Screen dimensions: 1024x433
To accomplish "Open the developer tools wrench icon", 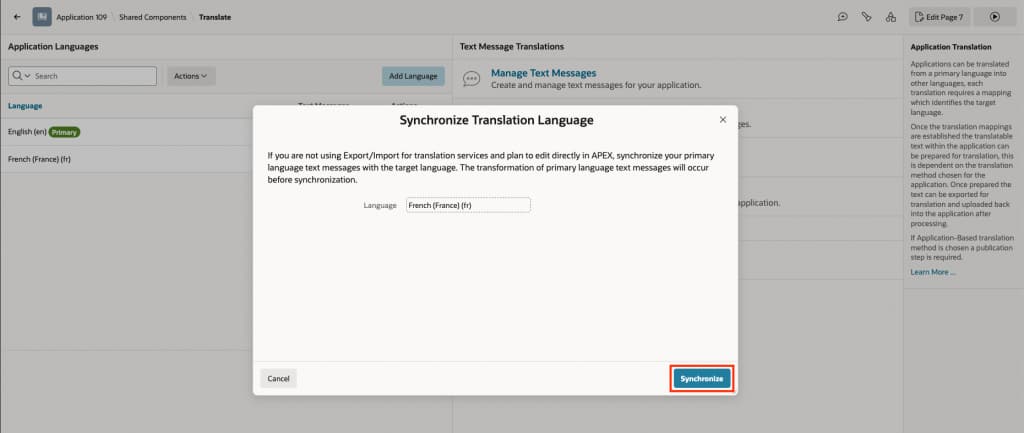I will point(867,17).
